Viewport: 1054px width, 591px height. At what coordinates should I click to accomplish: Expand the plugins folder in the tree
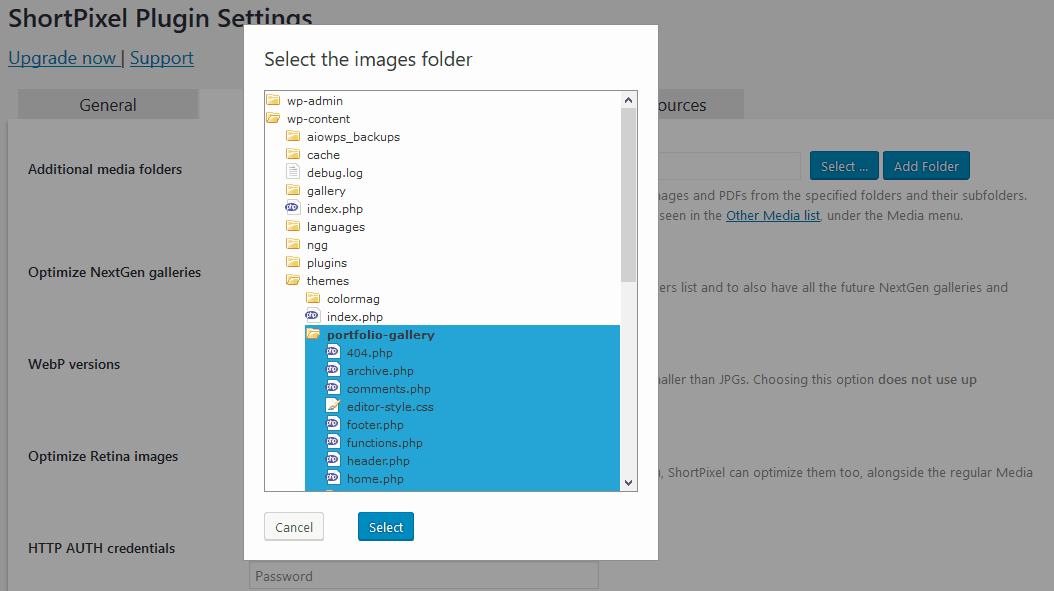coord(292,262)
